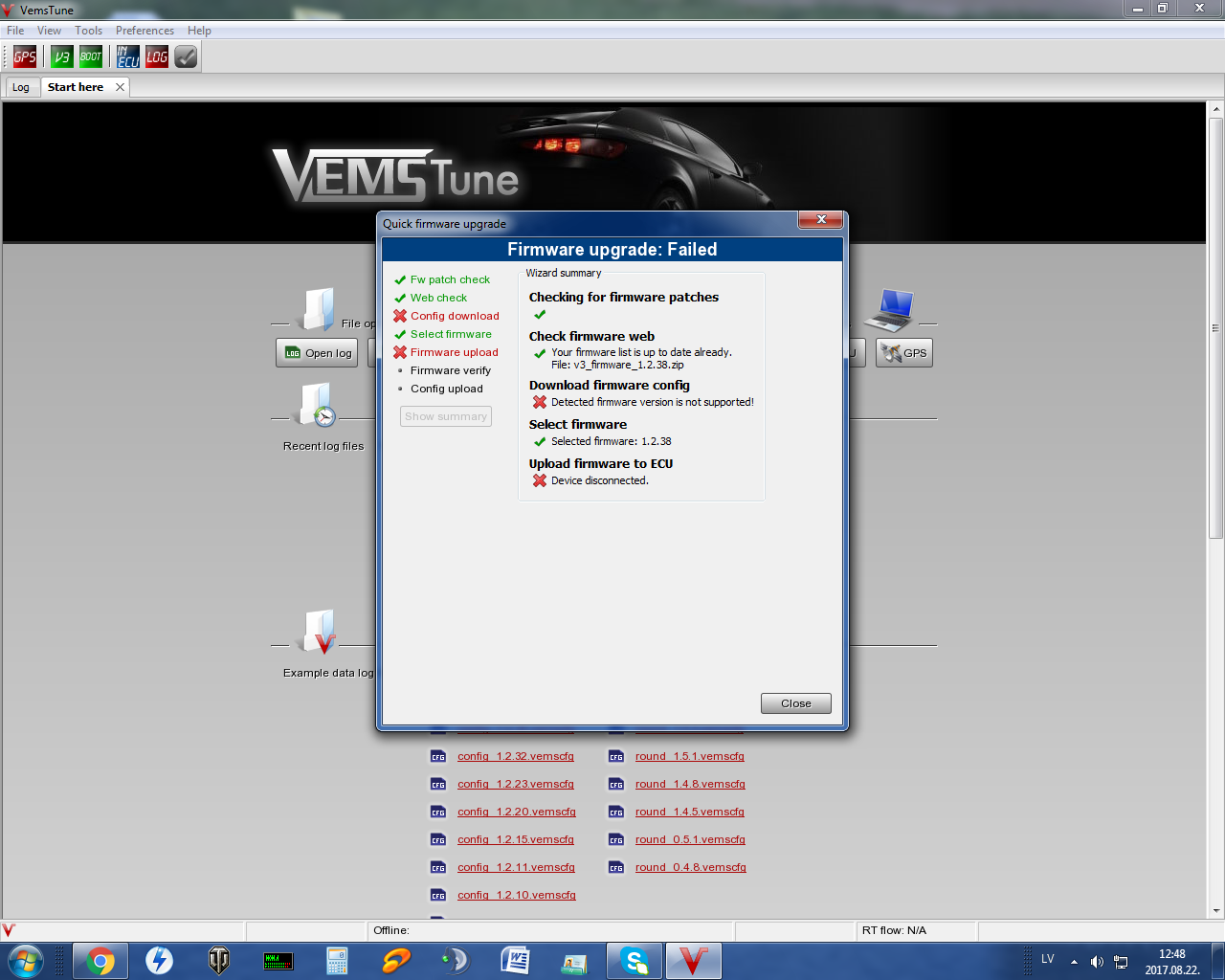
Task: Click the VemsTune V icon in status bar
Action: coord(9,930)
